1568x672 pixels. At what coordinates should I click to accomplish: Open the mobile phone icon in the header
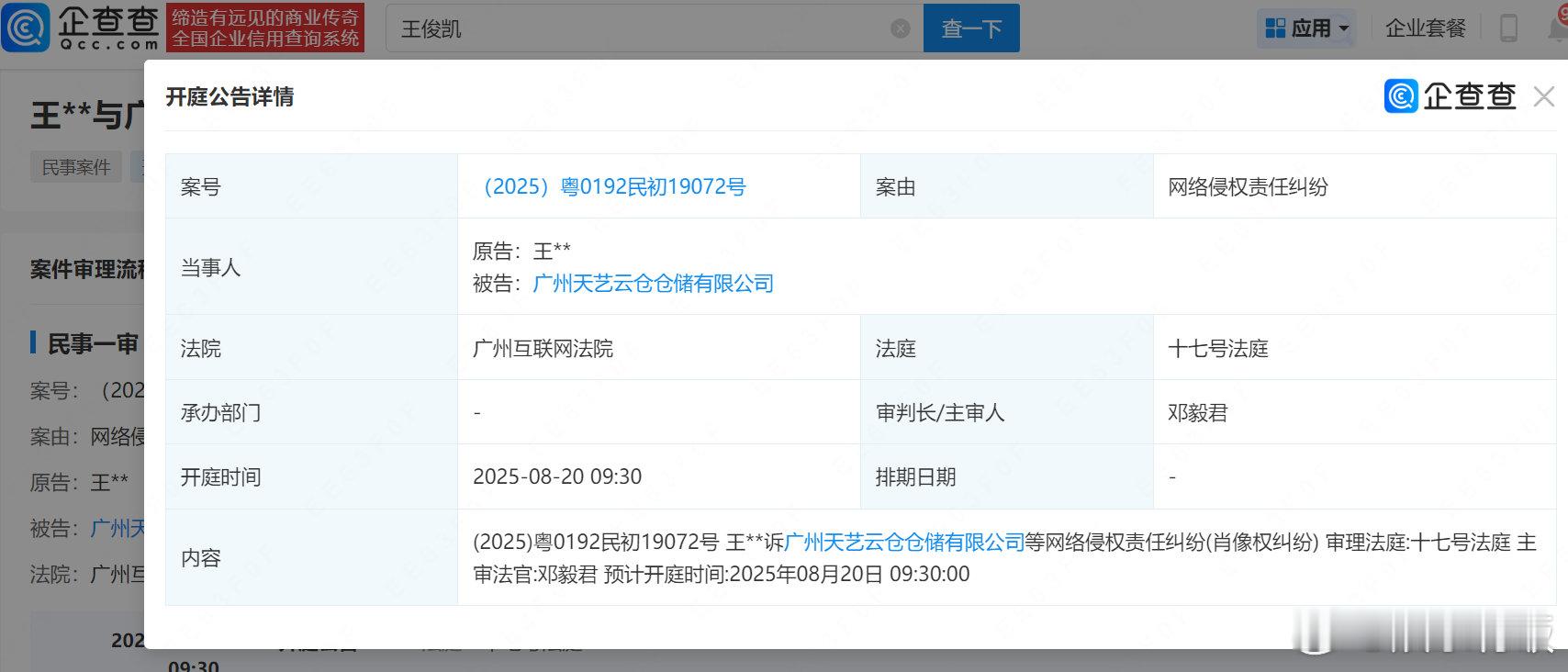[x=1508, y=28]
